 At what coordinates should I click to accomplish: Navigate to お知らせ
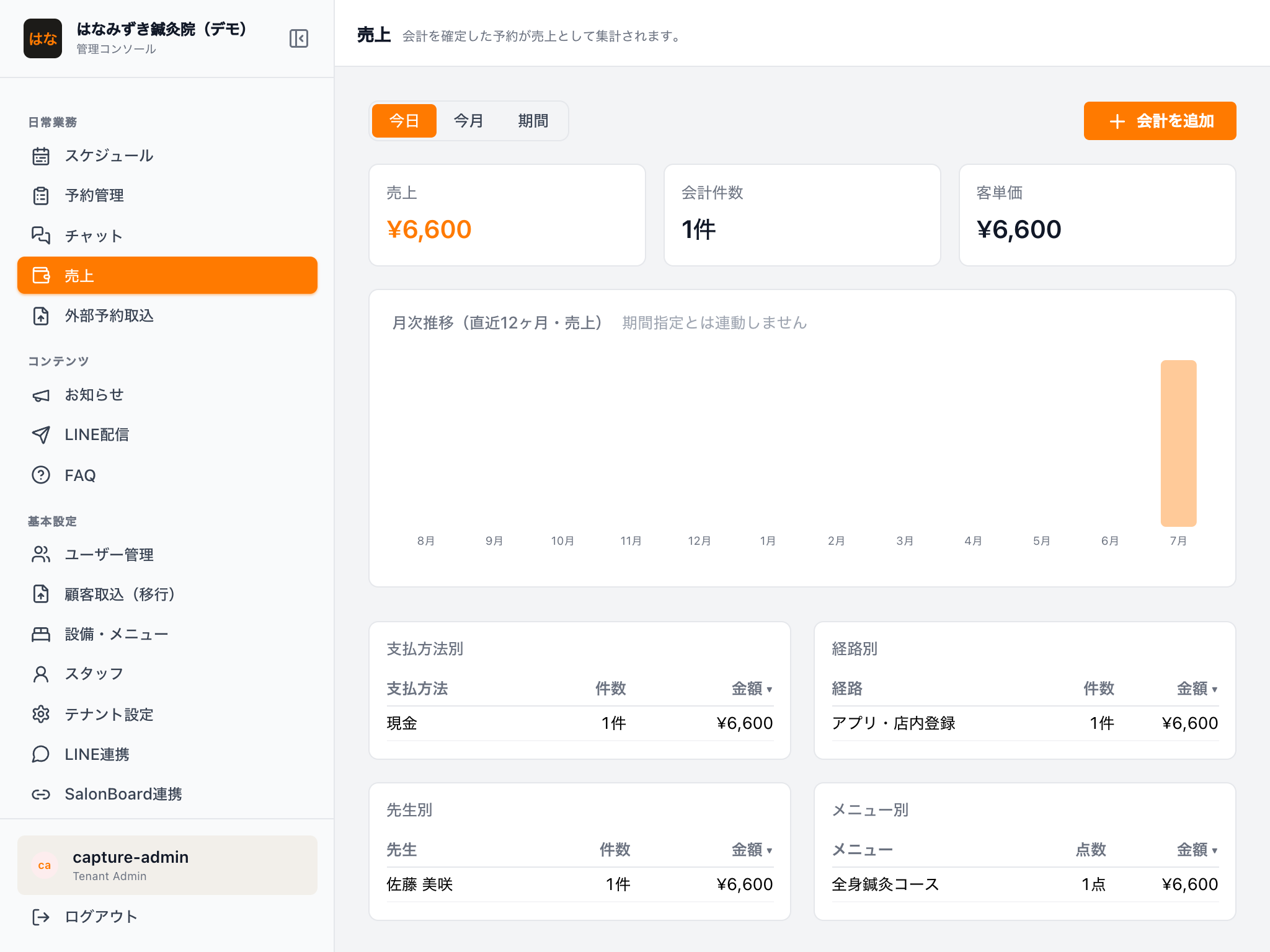(167, 395)
